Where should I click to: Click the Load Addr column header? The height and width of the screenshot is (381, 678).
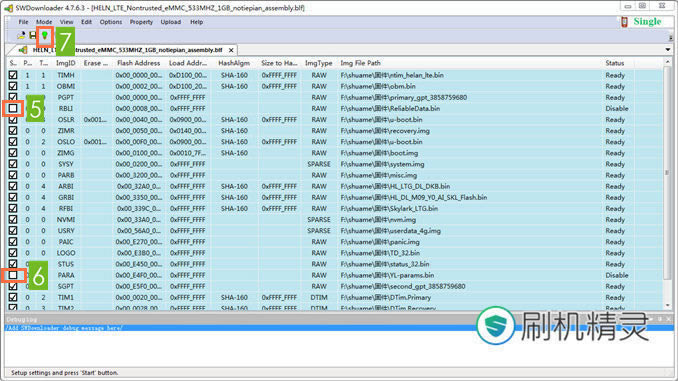[x=189, y=63]
